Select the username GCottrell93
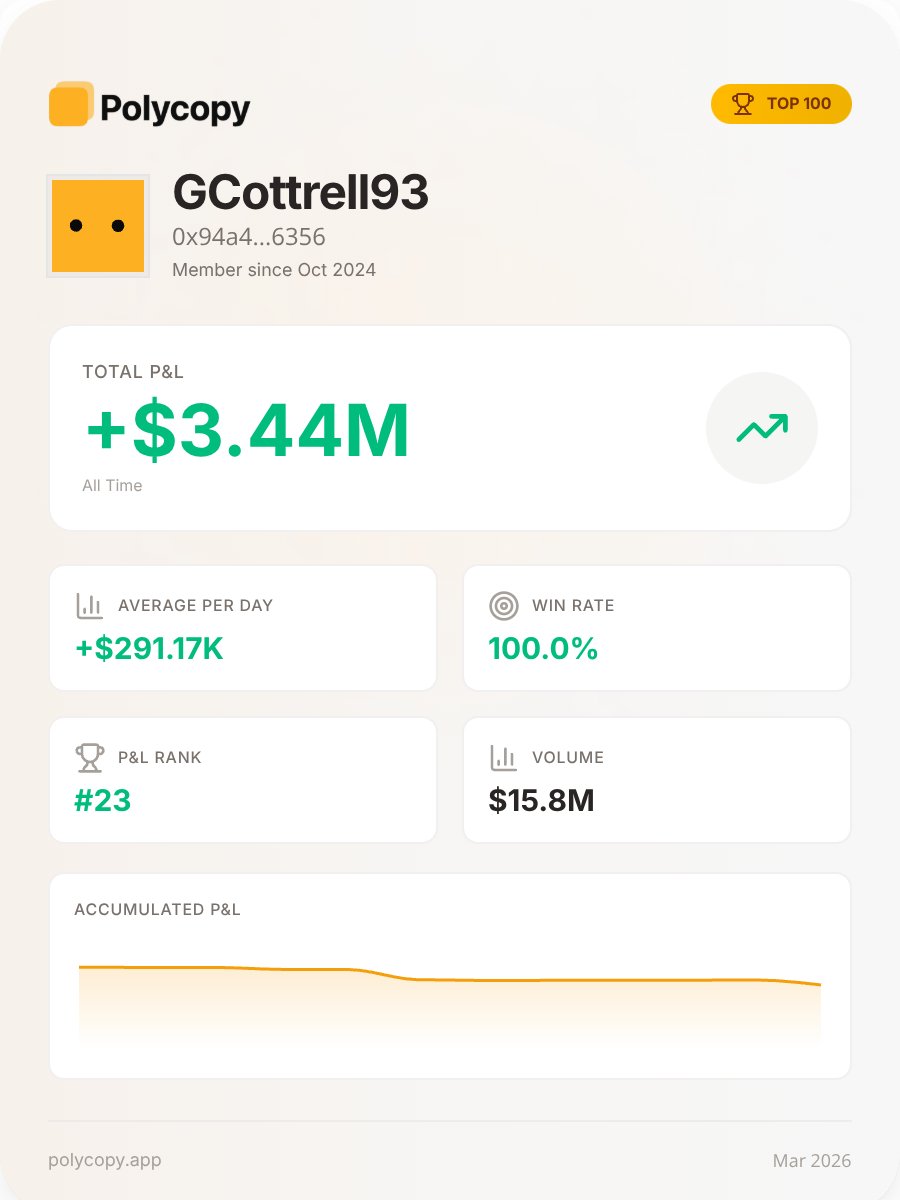Image resolution: width=900 pixels, height=1200 pixels. click(300, 193)
